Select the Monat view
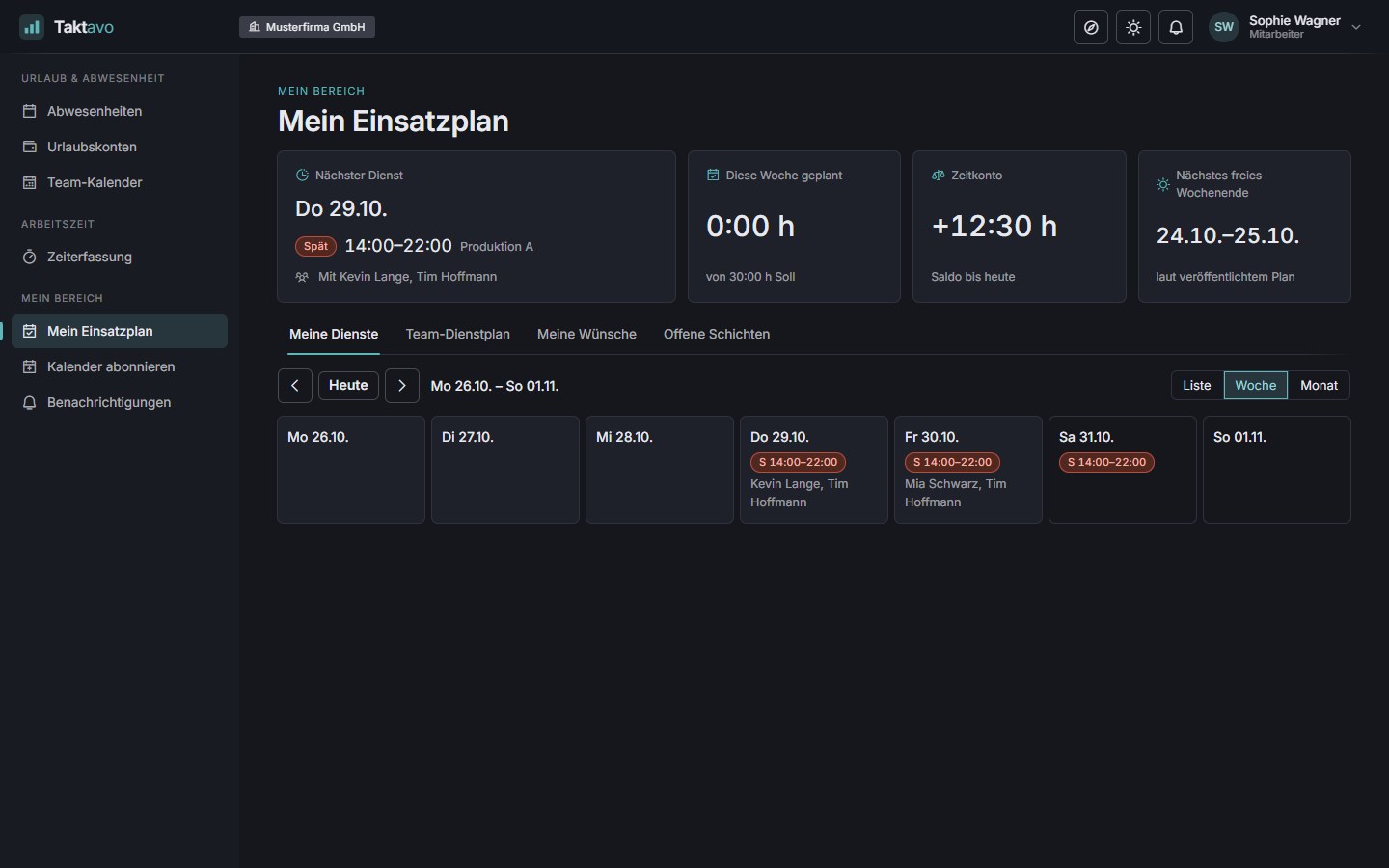This screenshot has height=868, width=1389. point(1319,386)
